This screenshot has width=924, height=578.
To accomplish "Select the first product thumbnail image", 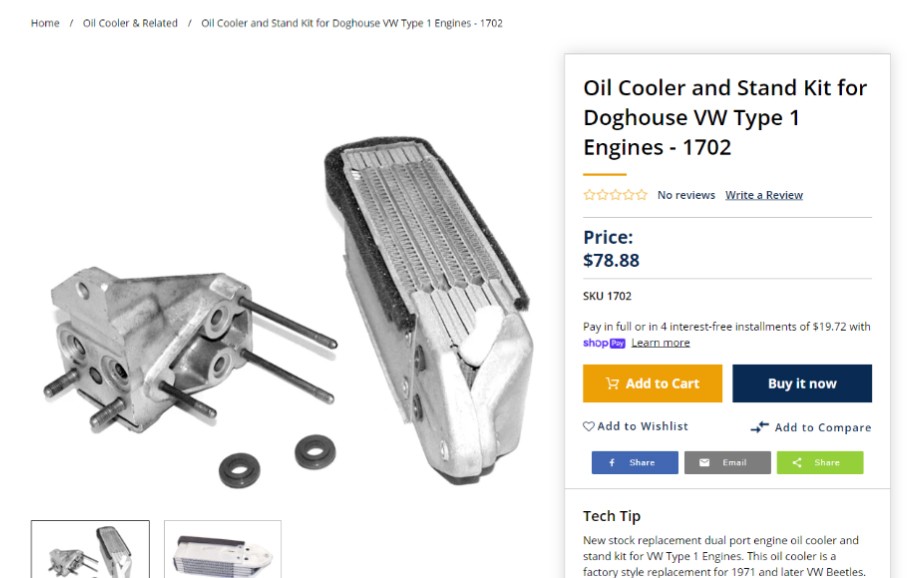I will tap(90, 549).
